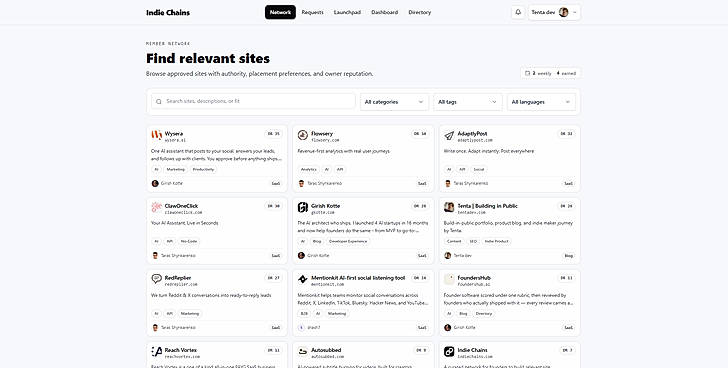This screenshot has height=368, width=728.
Task: Open the All languages dropdown
Action: 541,102
